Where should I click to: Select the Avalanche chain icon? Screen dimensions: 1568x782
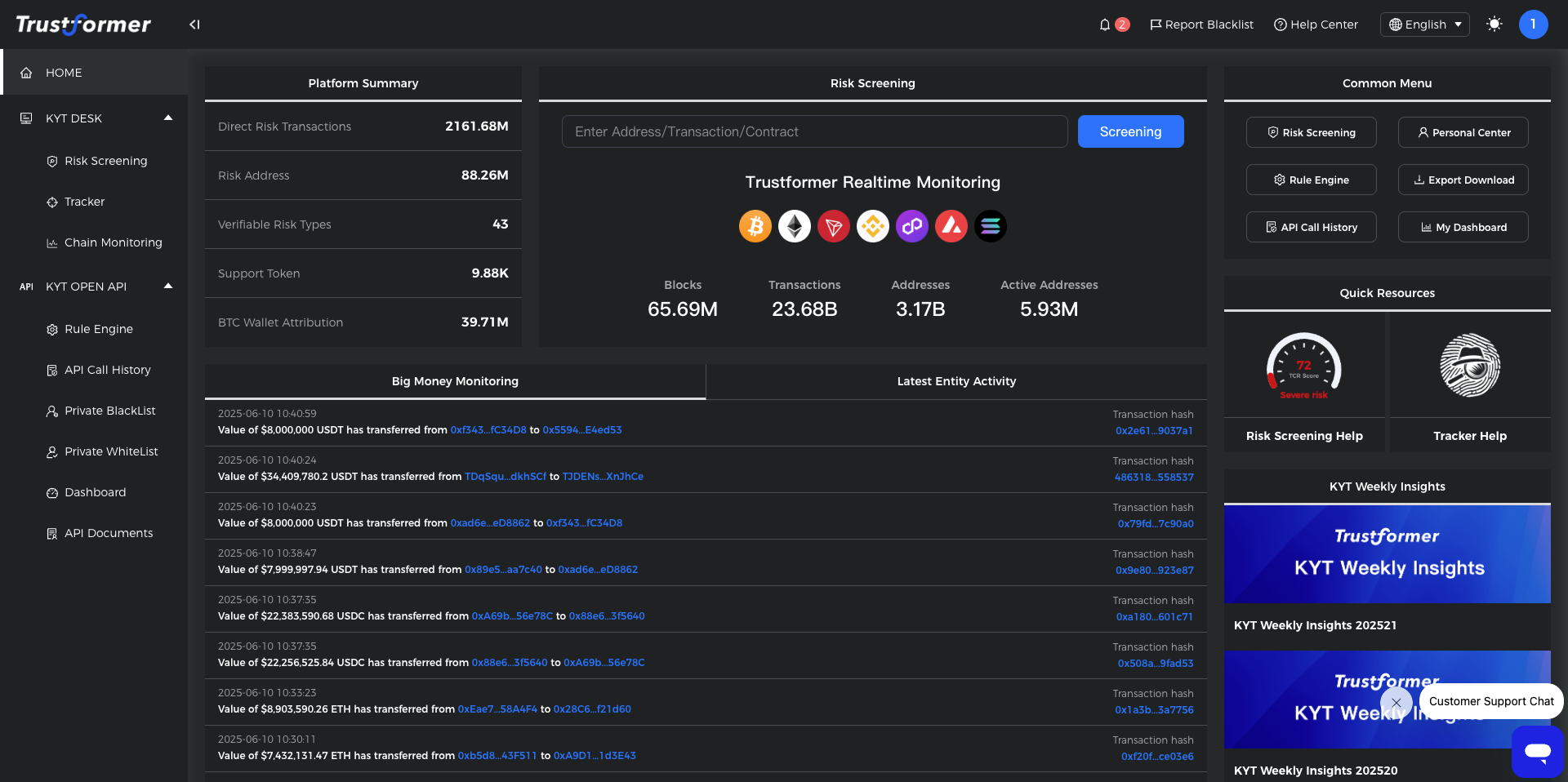pos(951,226)
